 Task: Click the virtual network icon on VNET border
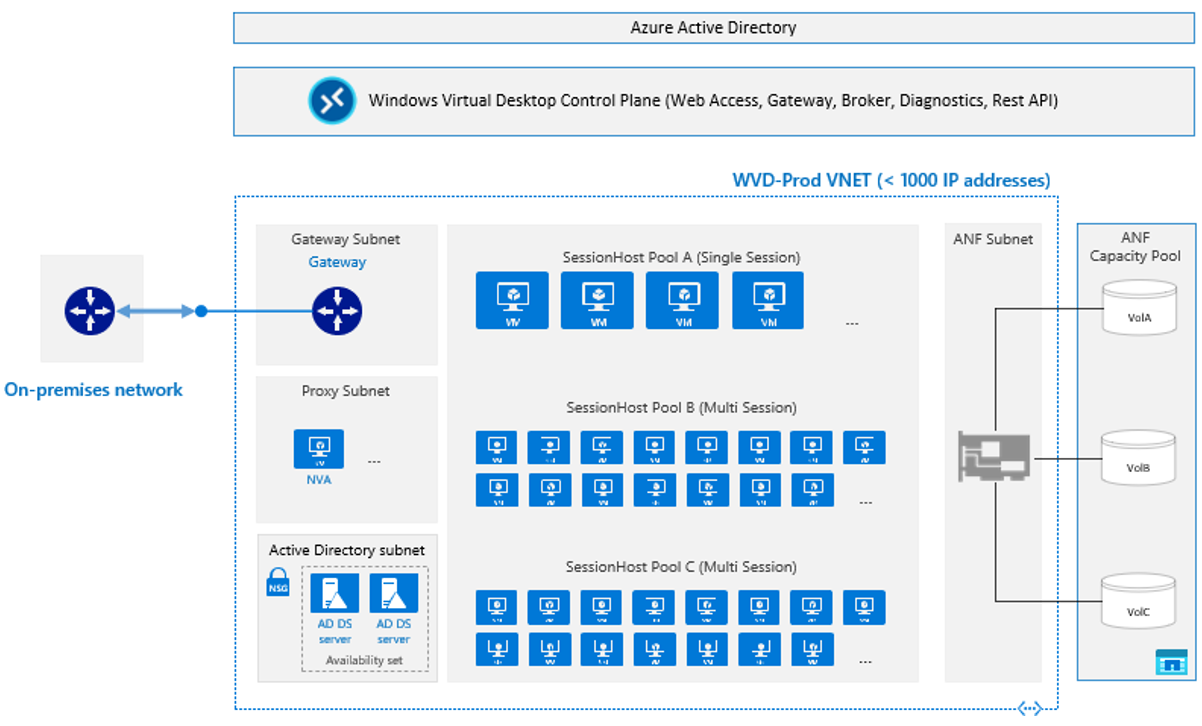click(1029, 709)
